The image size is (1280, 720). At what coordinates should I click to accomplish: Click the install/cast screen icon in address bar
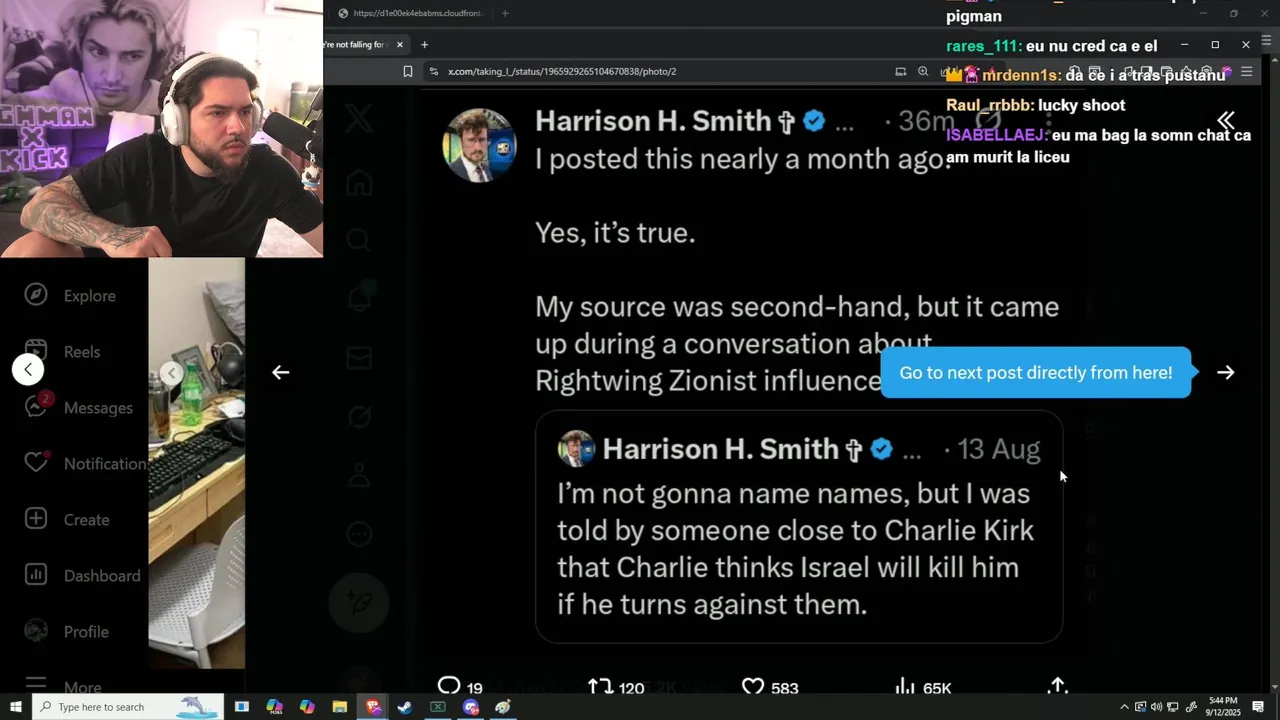pyautogui.click(x=901, y=71)
